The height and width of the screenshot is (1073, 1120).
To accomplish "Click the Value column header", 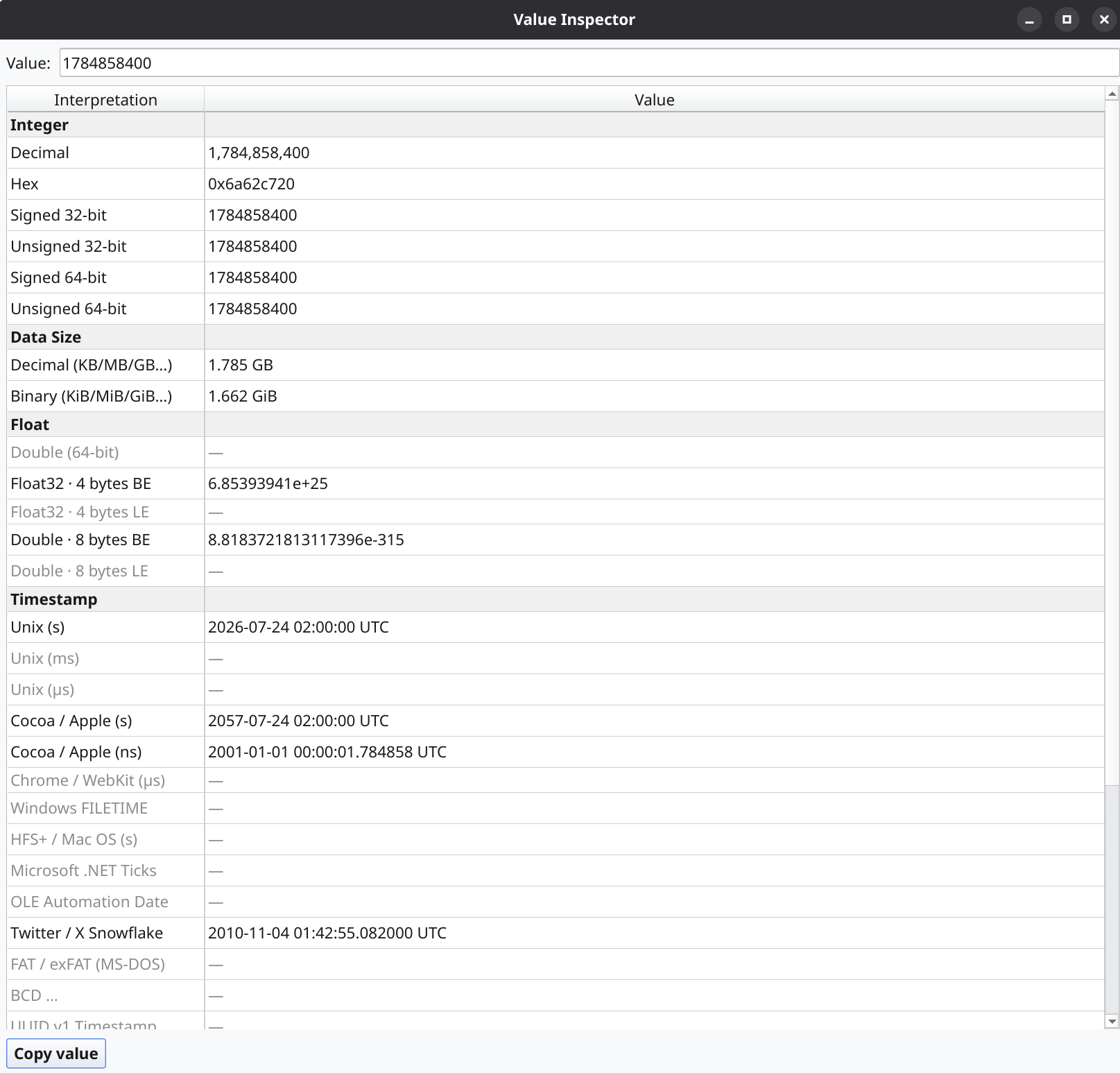I will (x=654, y=100).
